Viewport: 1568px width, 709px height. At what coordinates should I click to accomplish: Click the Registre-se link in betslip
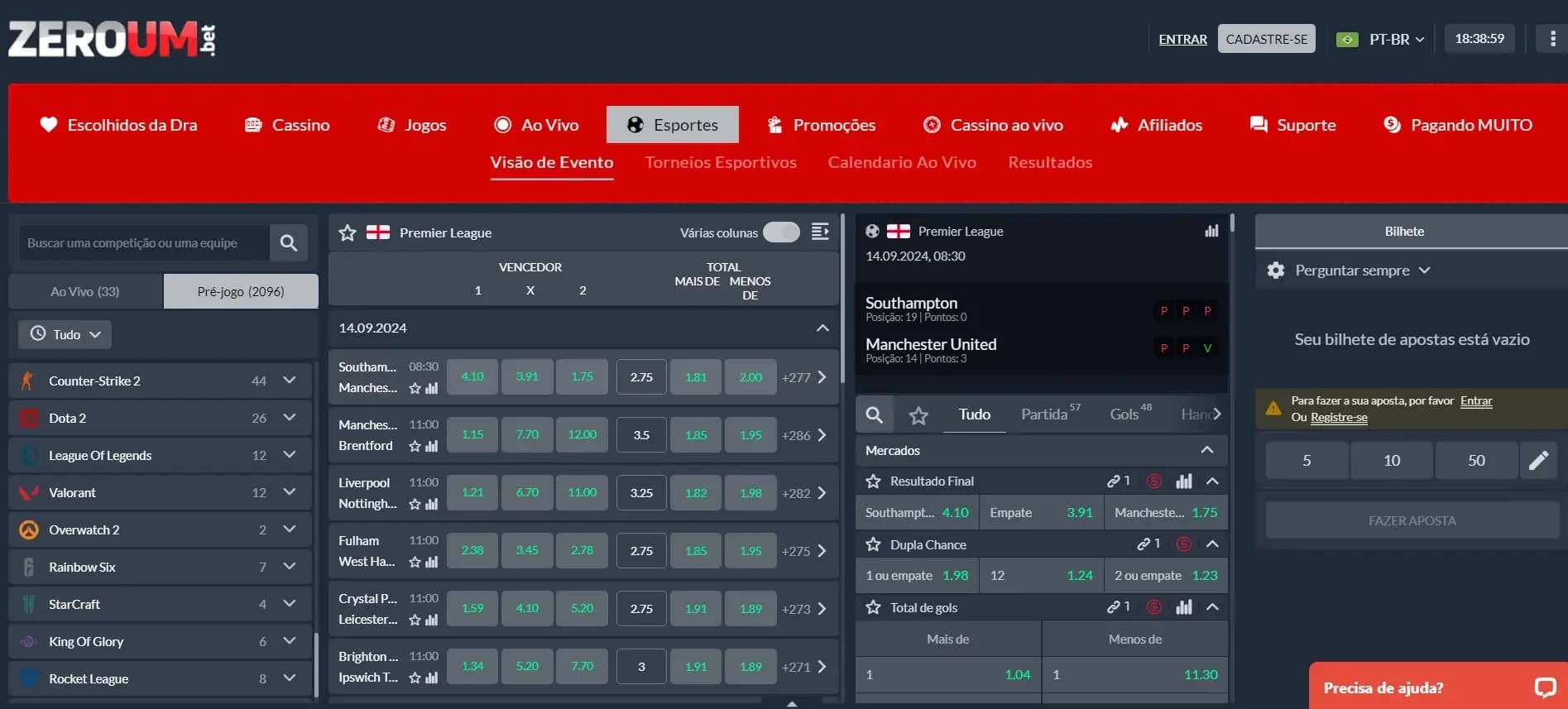[x=1339, y=417]
